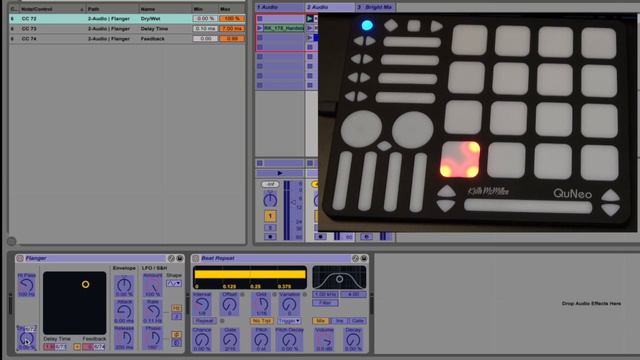Toggle the Beat Repeat device activator
Viewport: 640px width, 360px height.
(x=196, y=258)
